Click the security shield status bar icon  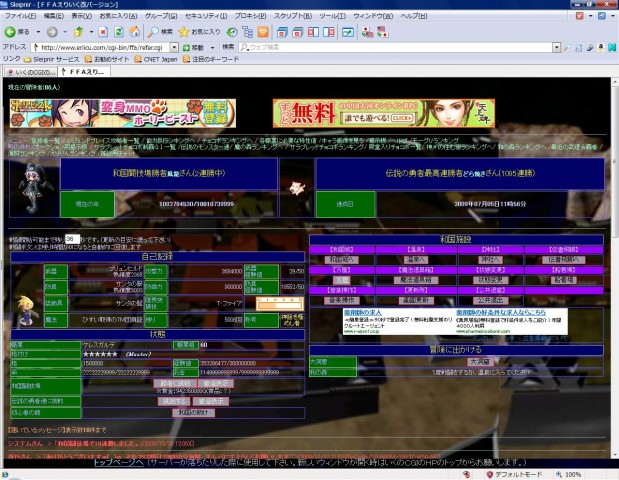pyautogui.click(x=490, y=474)
